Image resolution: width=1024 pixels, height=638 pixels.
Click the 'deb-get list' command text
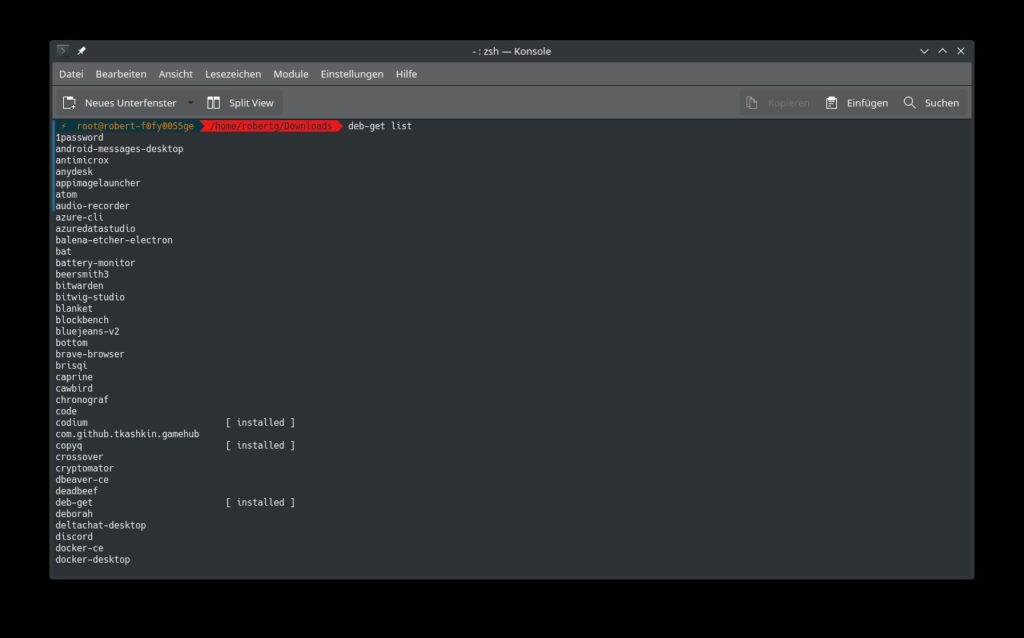coord(380,126)
